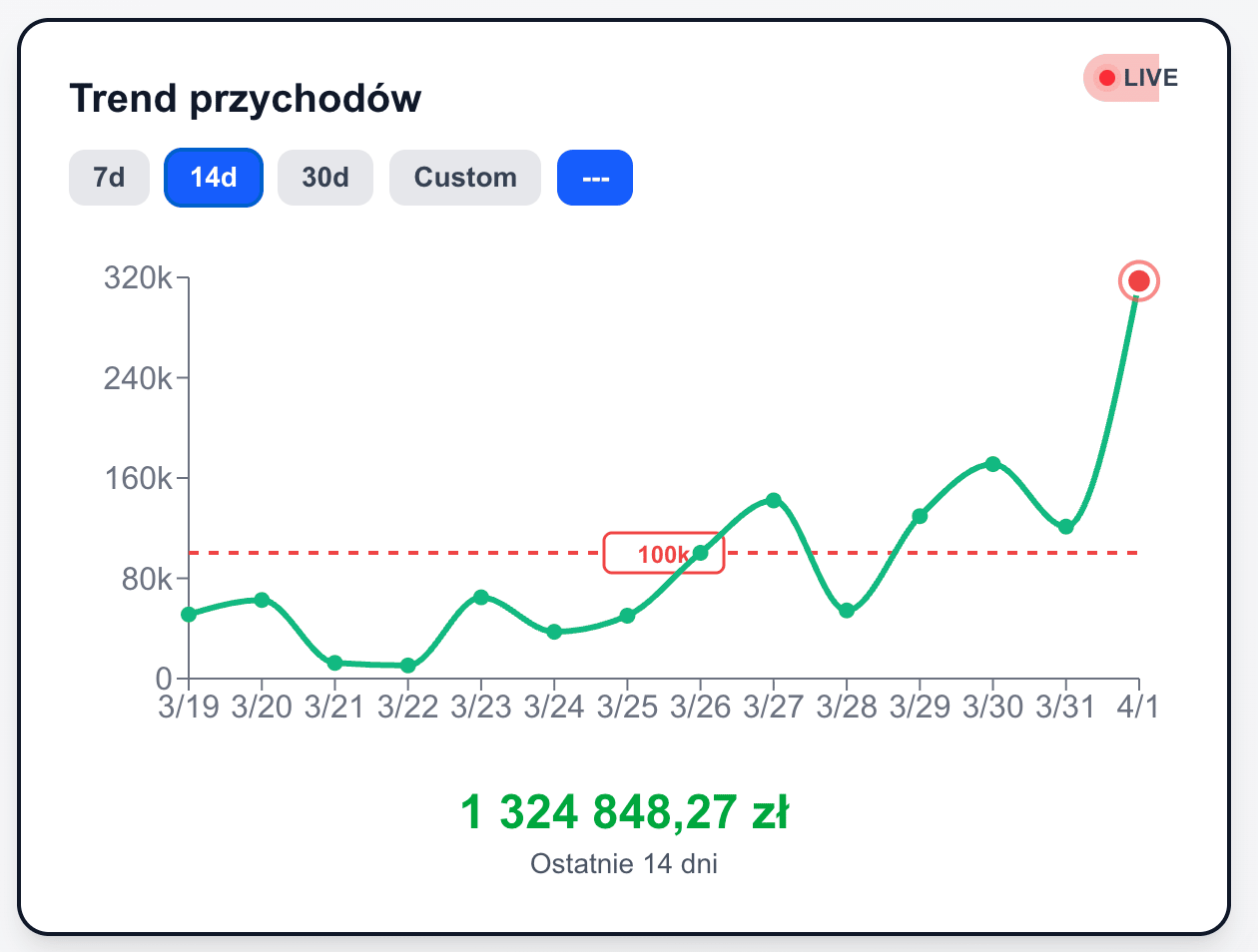Click the 3/27 peak data point
Viewport: 1258px width, 952px height.
[774, 500]
